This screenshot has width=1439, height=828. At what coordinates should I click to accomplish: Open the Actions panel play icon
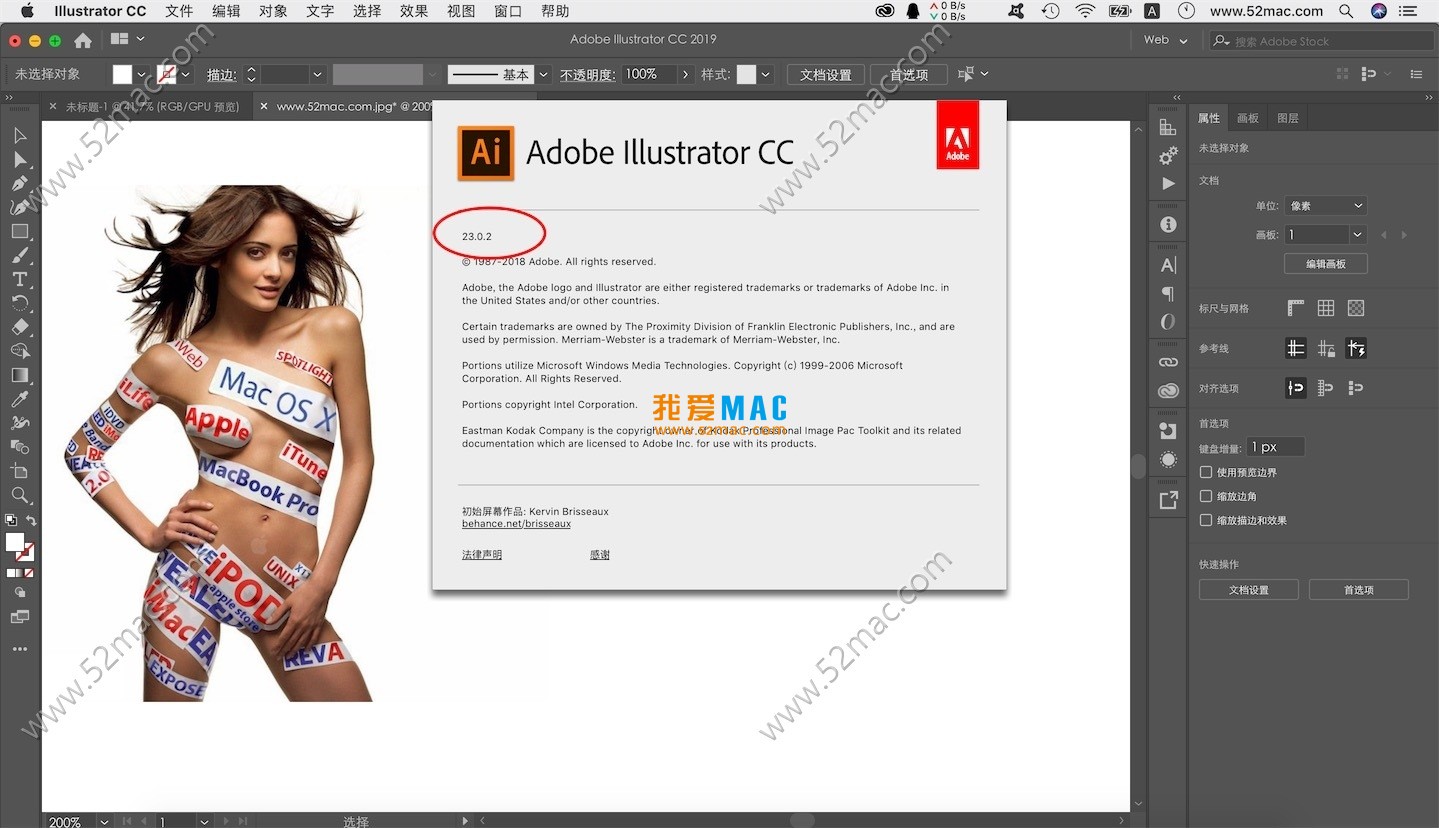pyautogui.click(x=1168, y=184)
